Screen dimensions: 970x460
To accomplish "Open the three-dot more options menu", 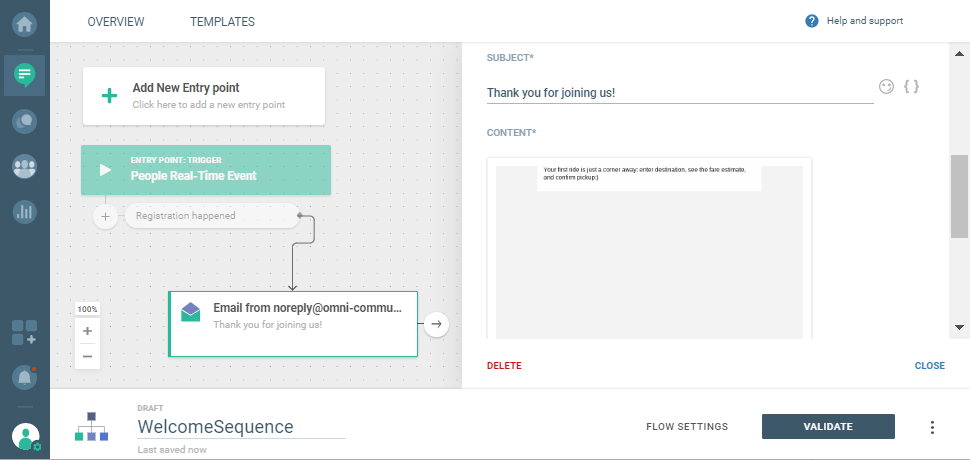I will [932, 427].
